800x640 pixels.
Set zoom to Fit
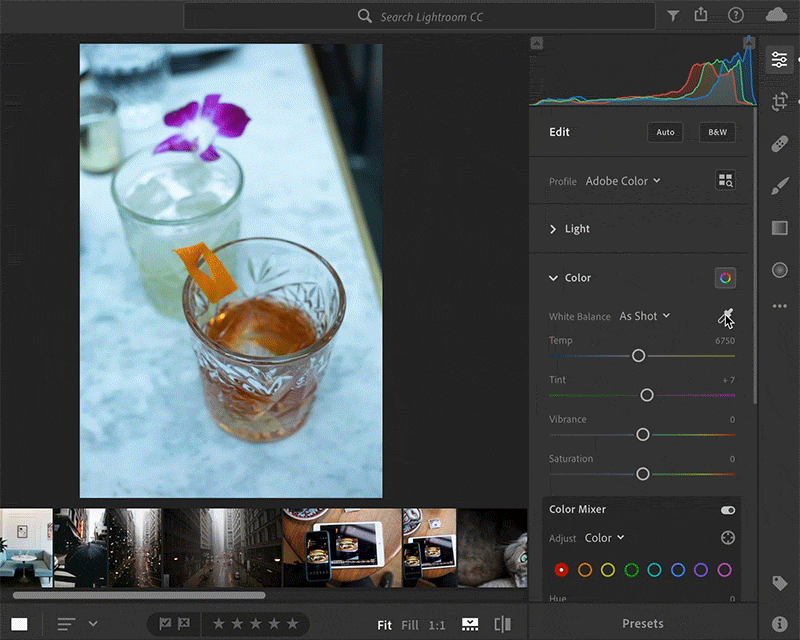(x=384, y=625)
